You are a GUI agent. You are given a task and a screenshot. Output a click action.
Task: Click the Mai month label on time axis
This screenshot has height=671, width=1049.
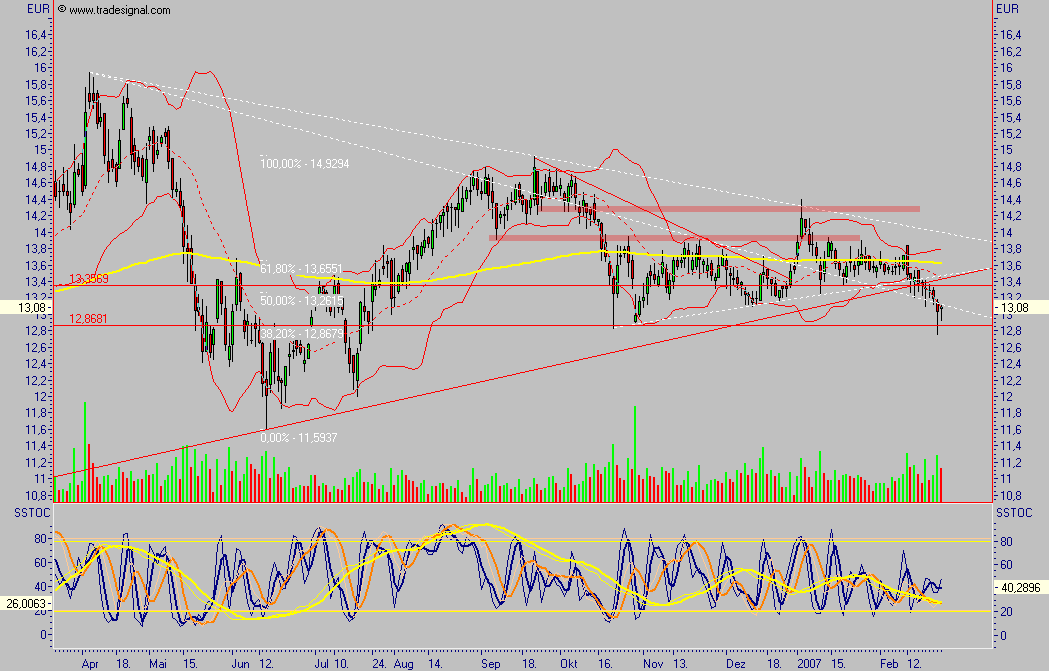158,664
